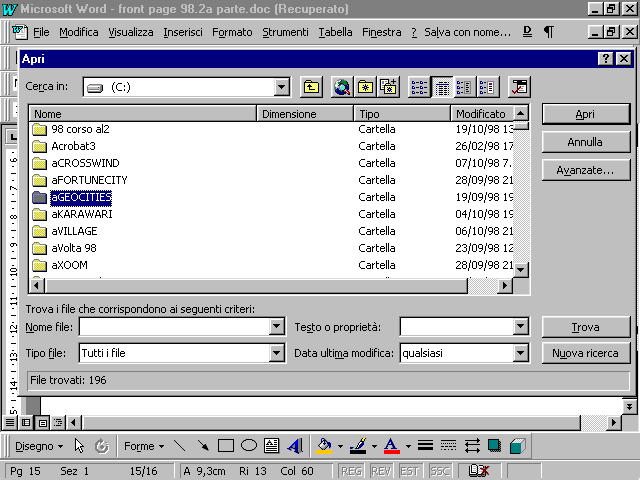Insert WordArt
The height and width of the screenshot is (480, 640).
click(295, 446)
